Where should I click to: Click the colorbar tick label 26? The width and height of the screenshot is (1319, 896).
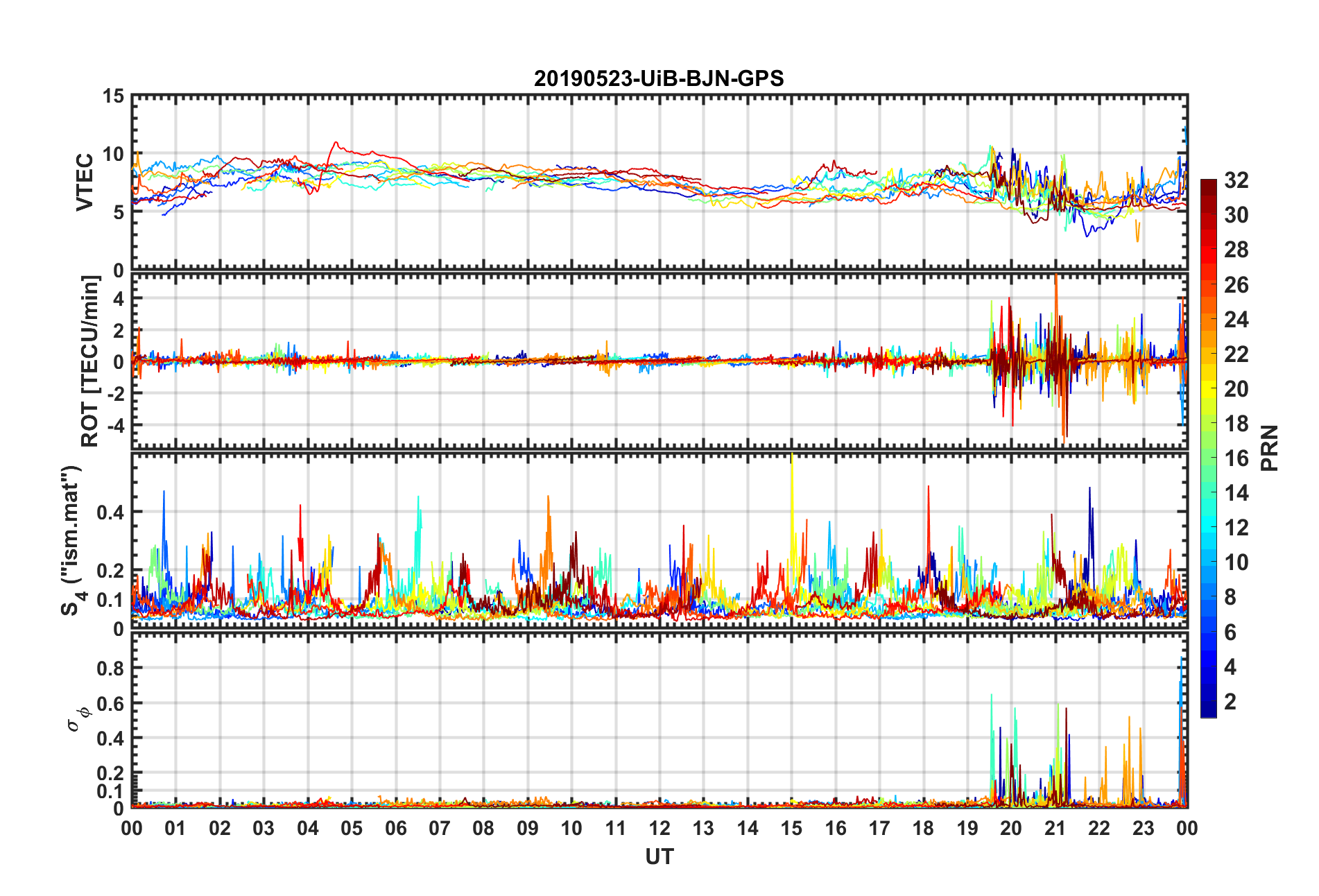[1236, 284]
